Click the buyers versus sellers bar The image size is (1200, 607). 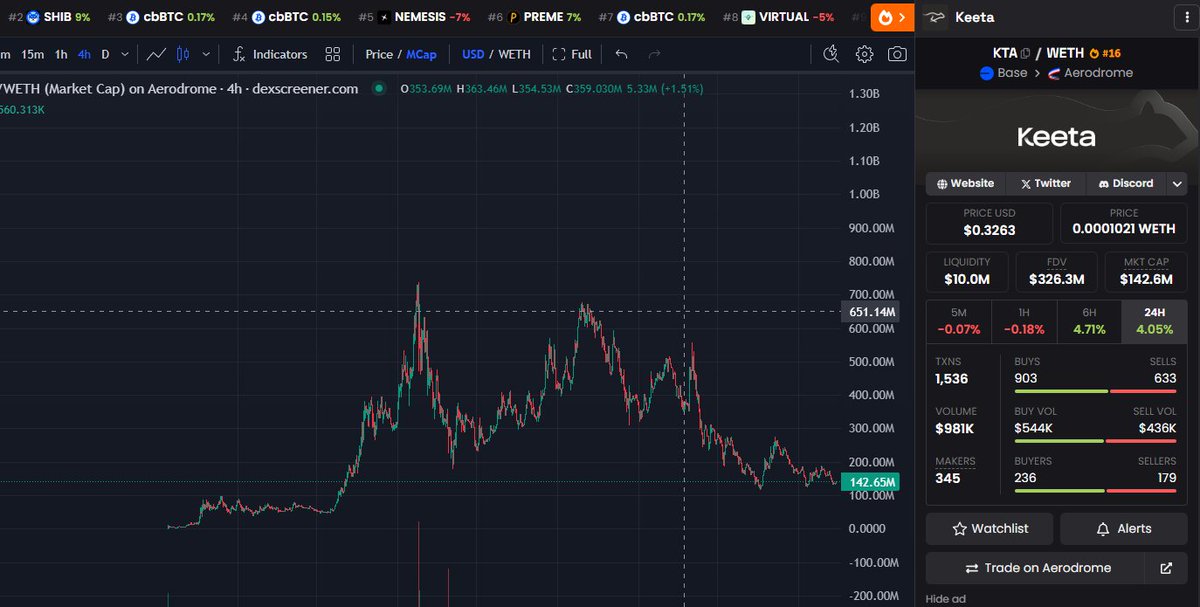[x=1095, y=491]
